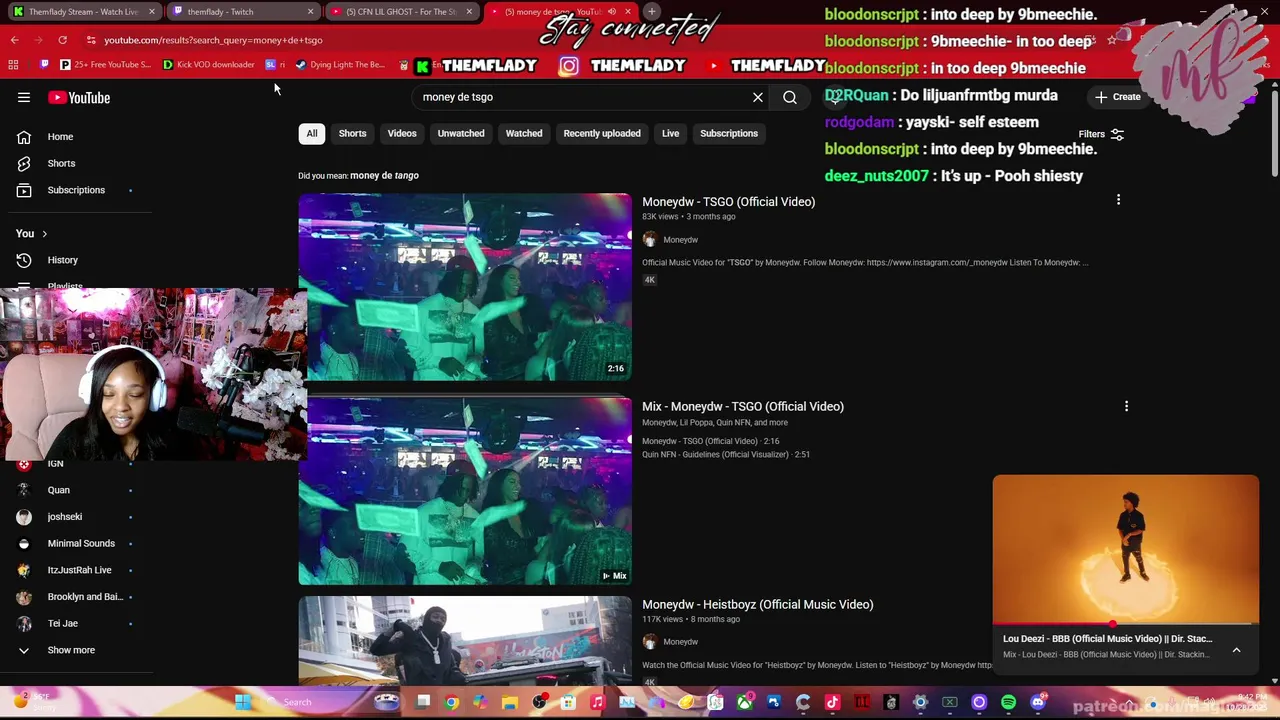The image size is (1280, 720).
Task: Open Chrome apps grid in bookmarks bar
Action: [x=13, y=65]
